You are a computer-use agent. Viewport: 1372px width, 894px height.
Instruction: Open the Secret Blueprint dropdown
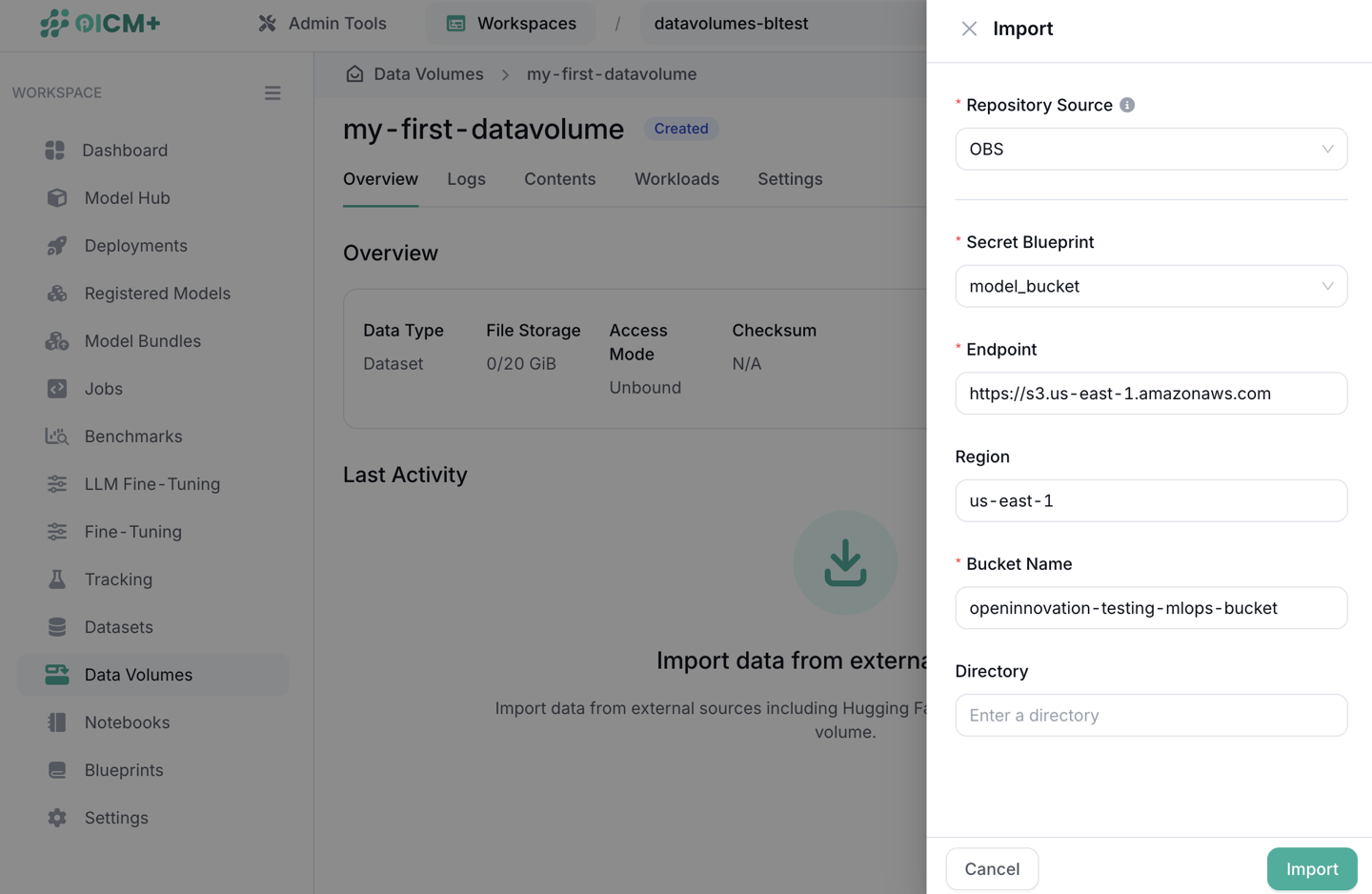(x=1150, y=287)
